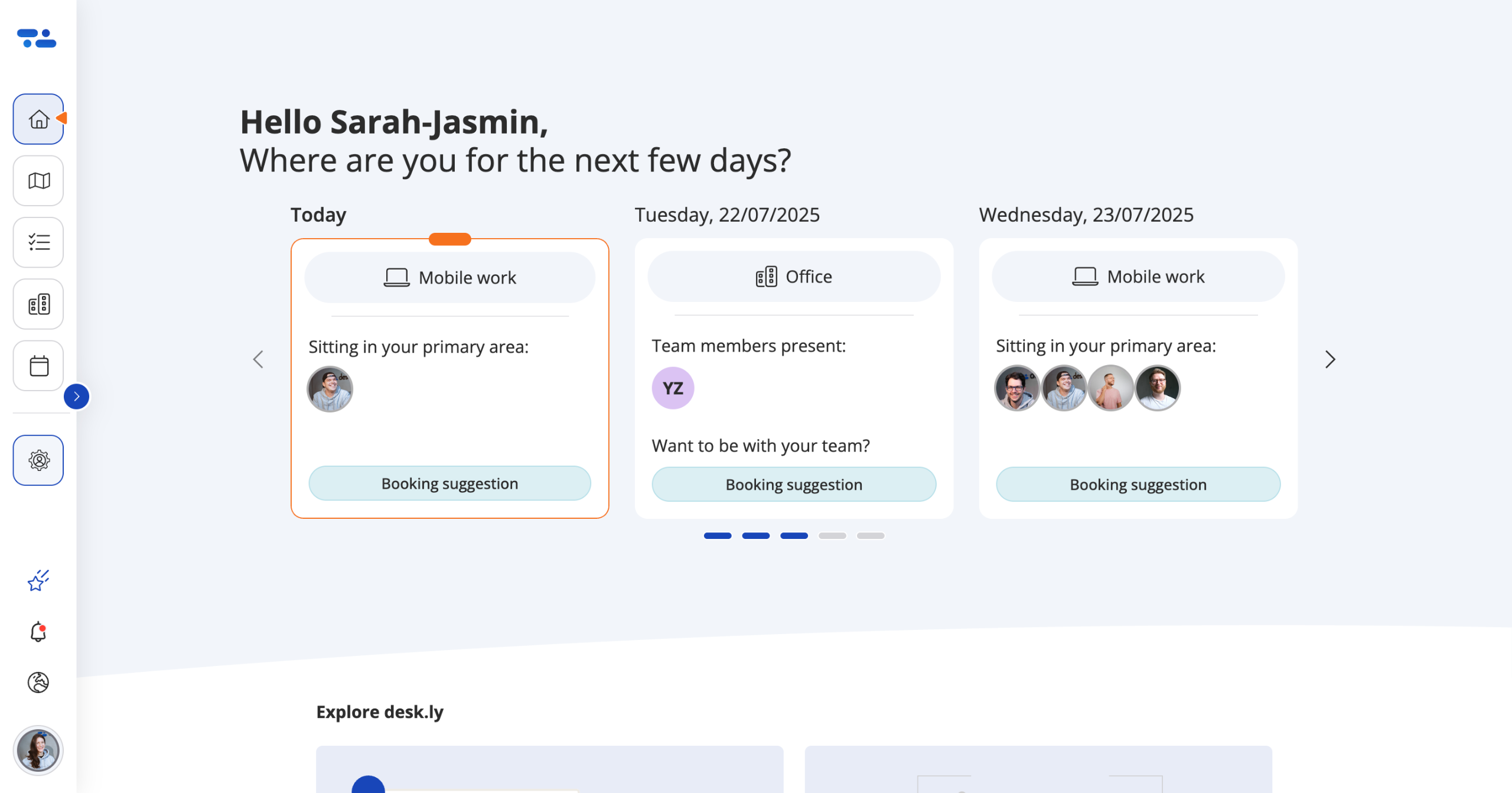The height and width of the screenshot is (793, 1512).
Task: Open the Home dashboard icon
Action: pos(38,119)
